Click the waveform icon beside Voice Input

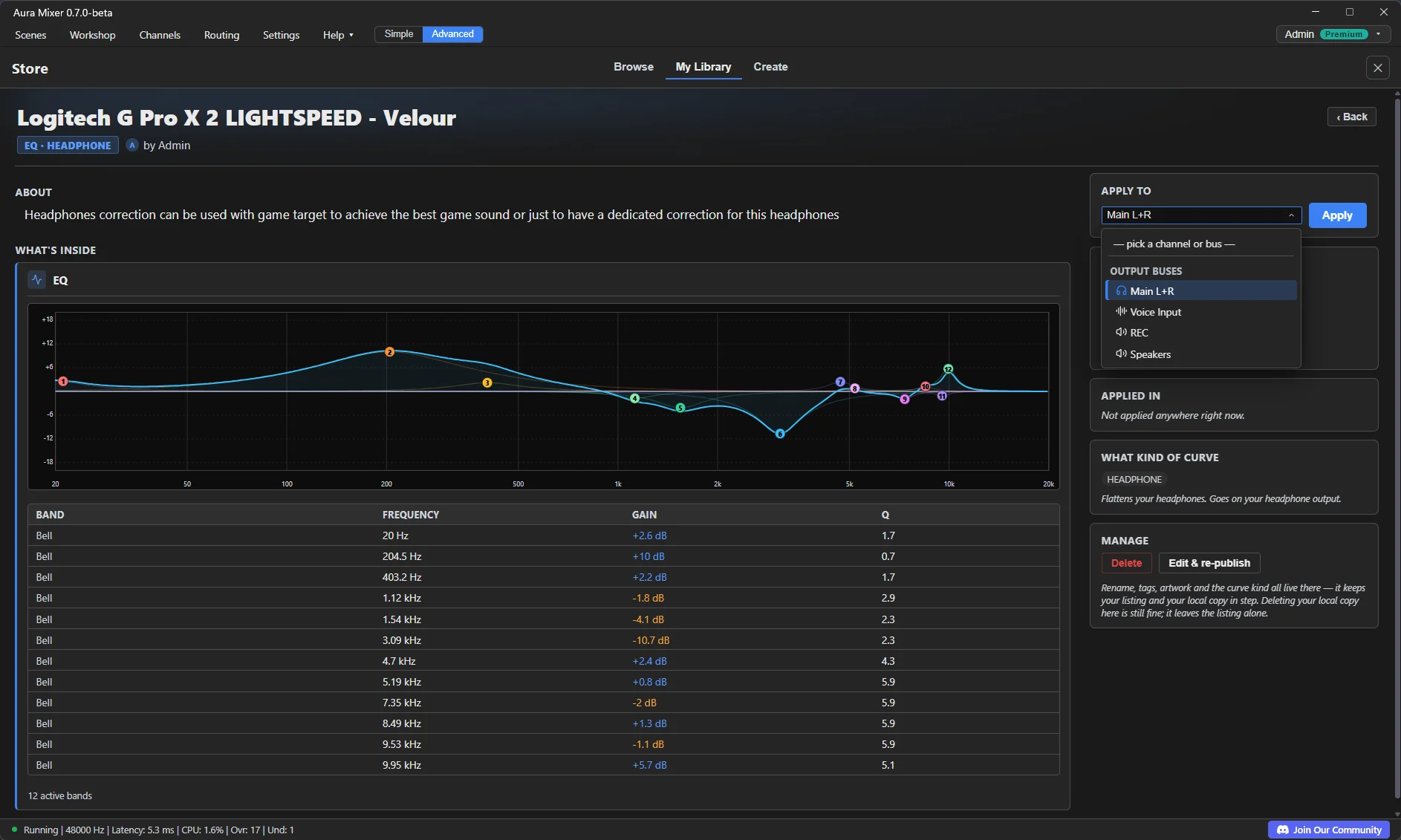pyautogui.click(x=1121, y=312)
